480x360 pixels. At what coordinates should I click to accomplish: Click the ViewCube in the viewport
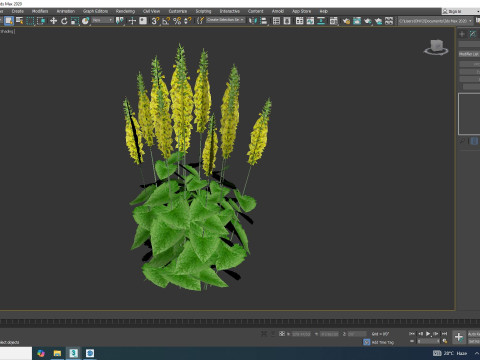tap(436, 47)
